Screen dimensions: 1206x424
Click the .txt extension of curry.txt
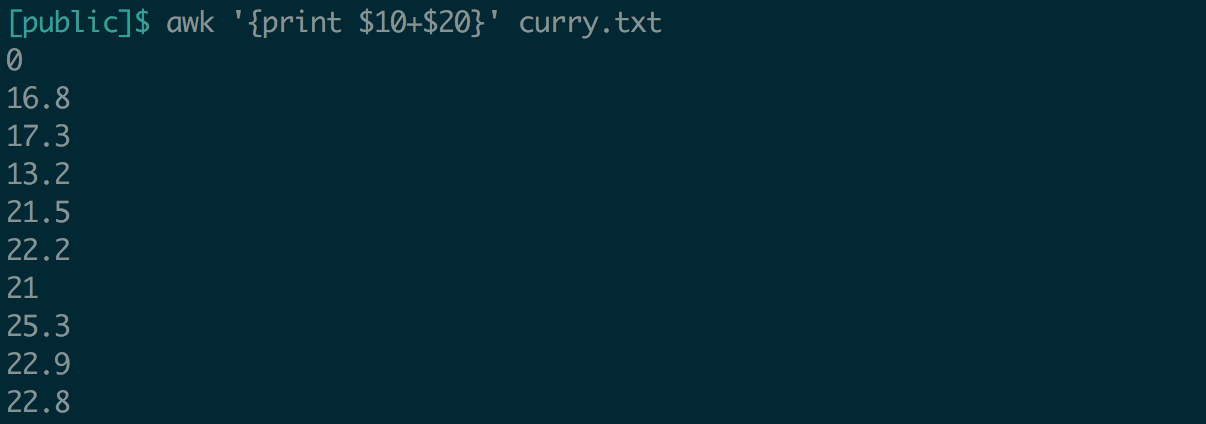[630, 22]
